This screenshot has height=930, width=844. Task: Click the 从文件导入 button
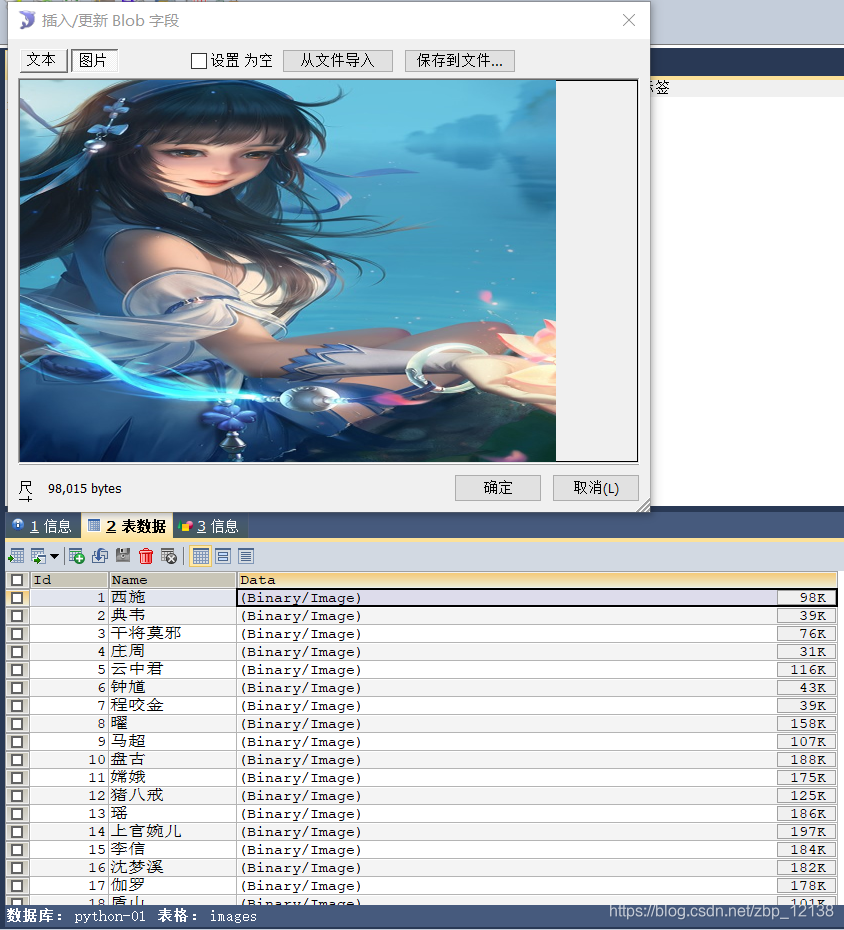[337, 60]
